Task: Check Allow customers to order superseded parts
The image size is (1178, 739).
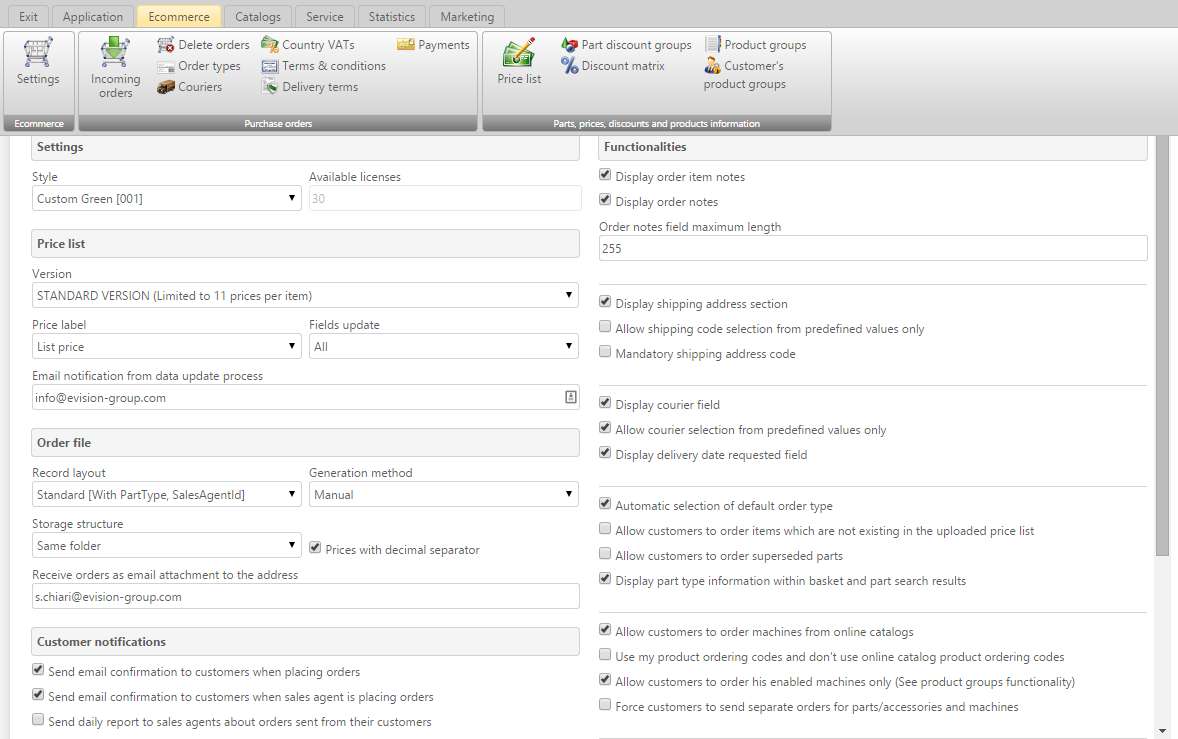Action: (x=604, y=553)
